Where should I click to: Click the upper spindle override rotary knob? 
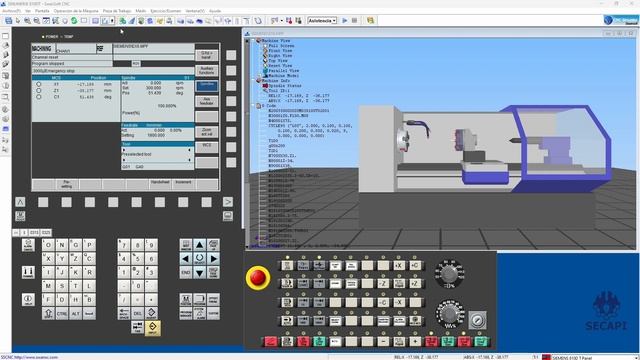(449, 273)
